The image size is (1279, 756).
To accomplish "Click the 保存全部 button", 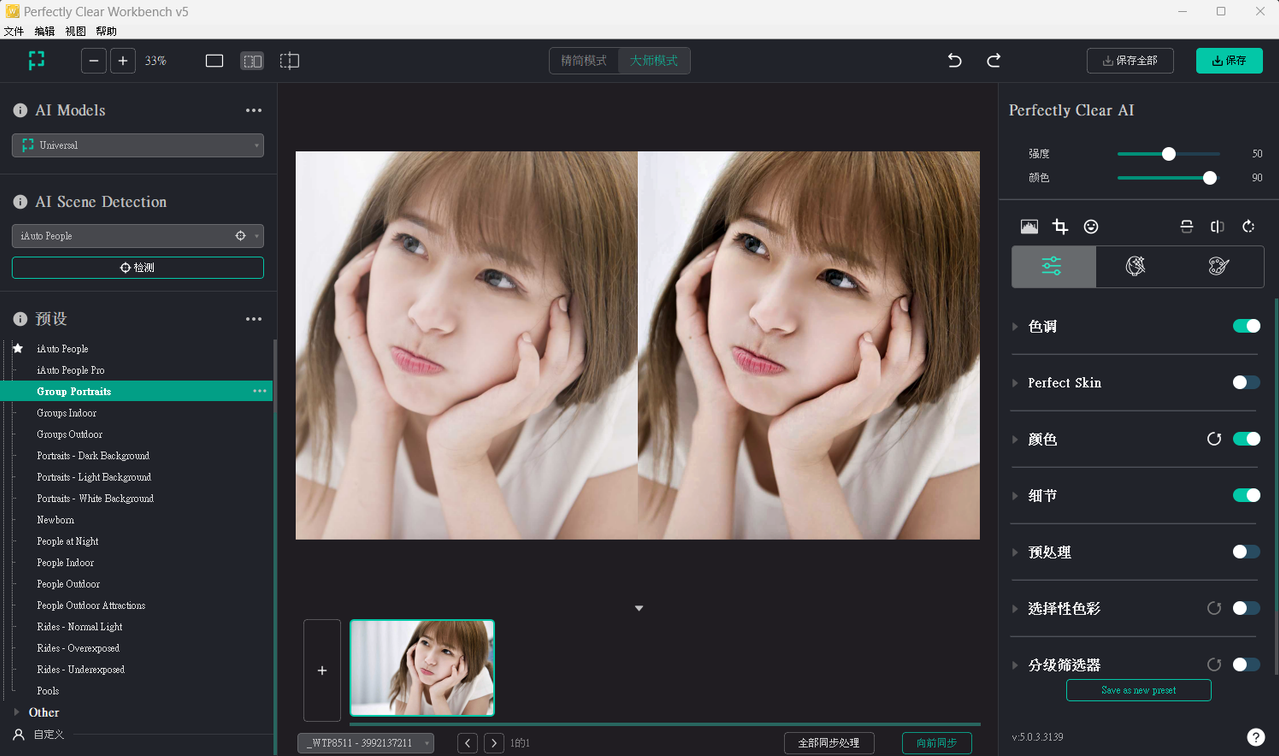I will pyautogui.click(x=1130, y=61).
